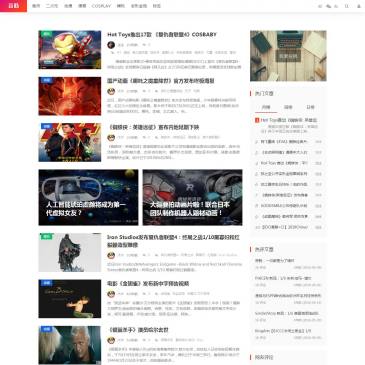Open the red Nezha poster thumbnail
365x365 pixels.
point(70,96)
